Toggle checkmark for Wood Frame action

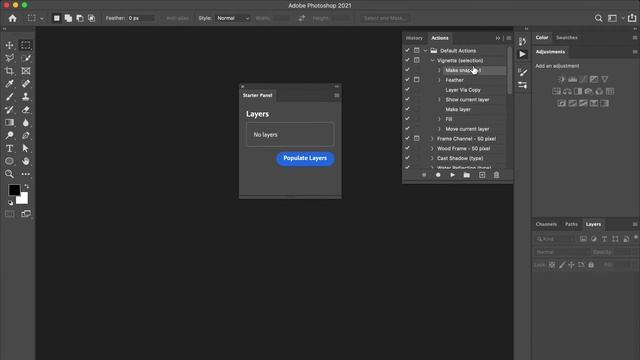pos(407,149)
